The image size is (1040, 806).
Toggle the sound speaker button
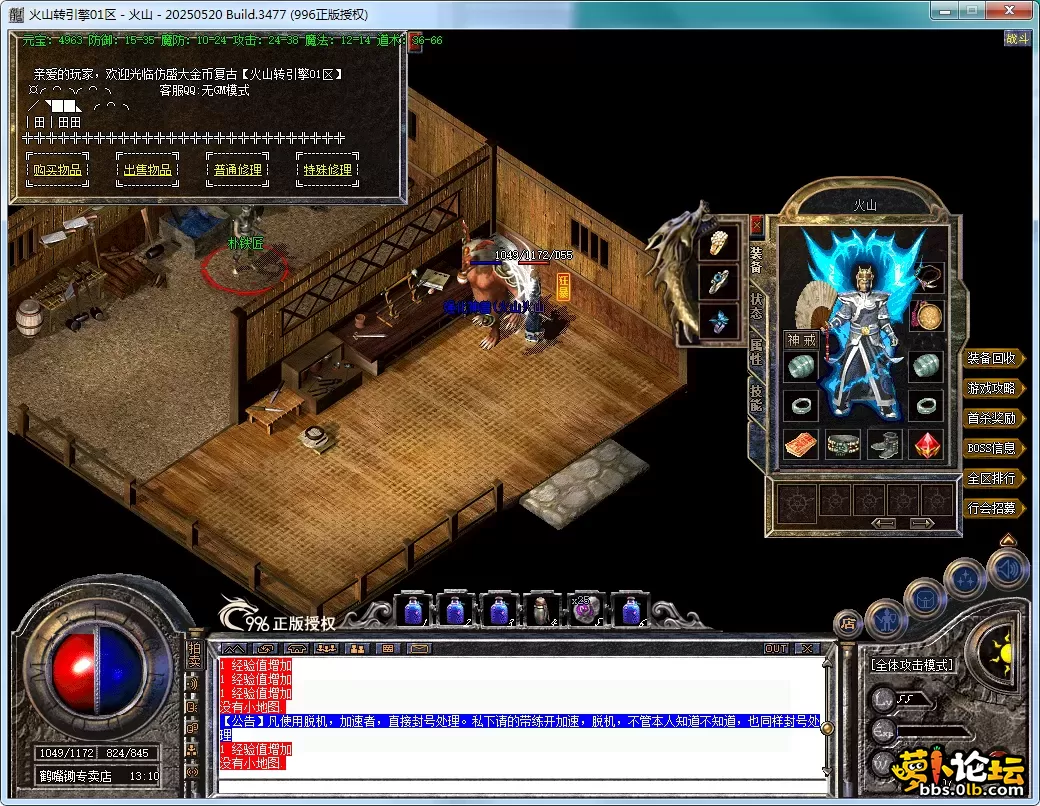tap(1006, 569)
